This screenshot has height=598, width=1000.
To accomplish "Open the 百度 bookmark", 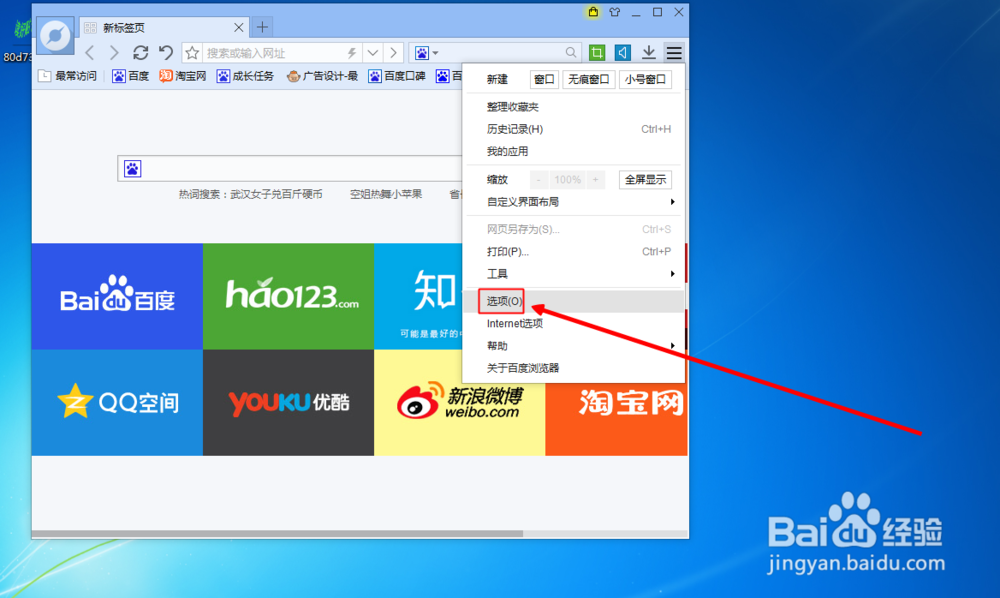I will (131, 76).
